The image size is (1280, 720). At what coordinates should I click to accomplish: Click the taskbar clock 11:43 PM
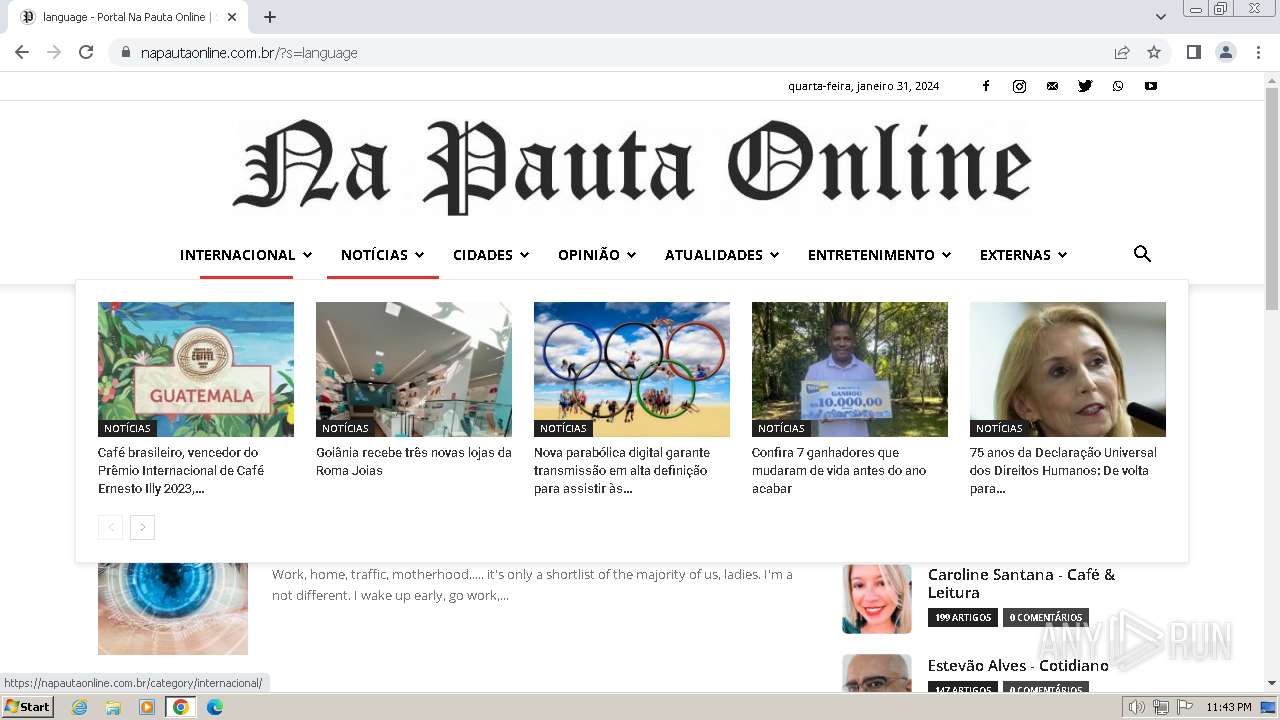pyautogui.click(x=1228, y=707)
